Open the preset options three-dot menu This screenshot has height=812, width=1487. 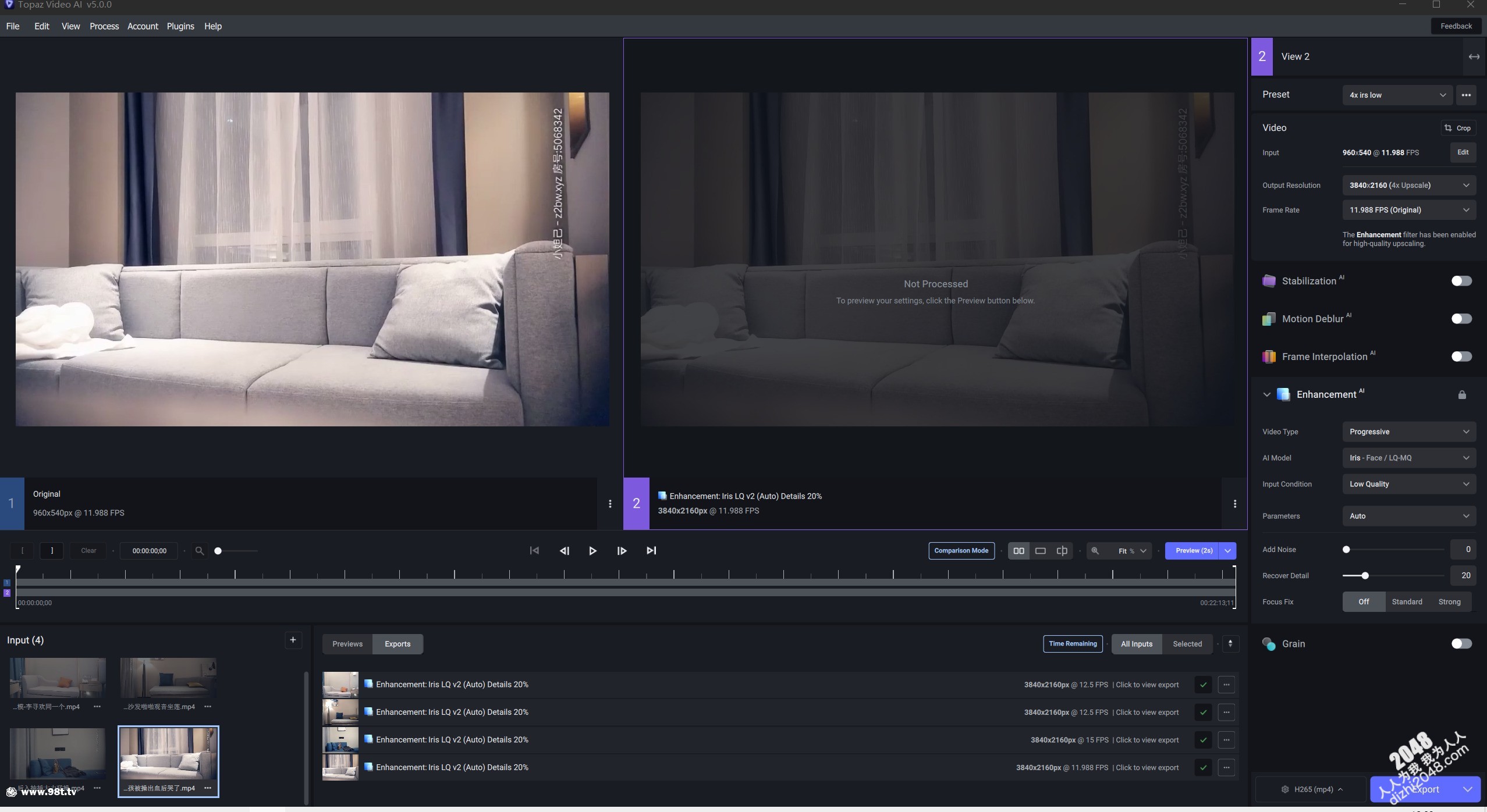click(1466, 95)
